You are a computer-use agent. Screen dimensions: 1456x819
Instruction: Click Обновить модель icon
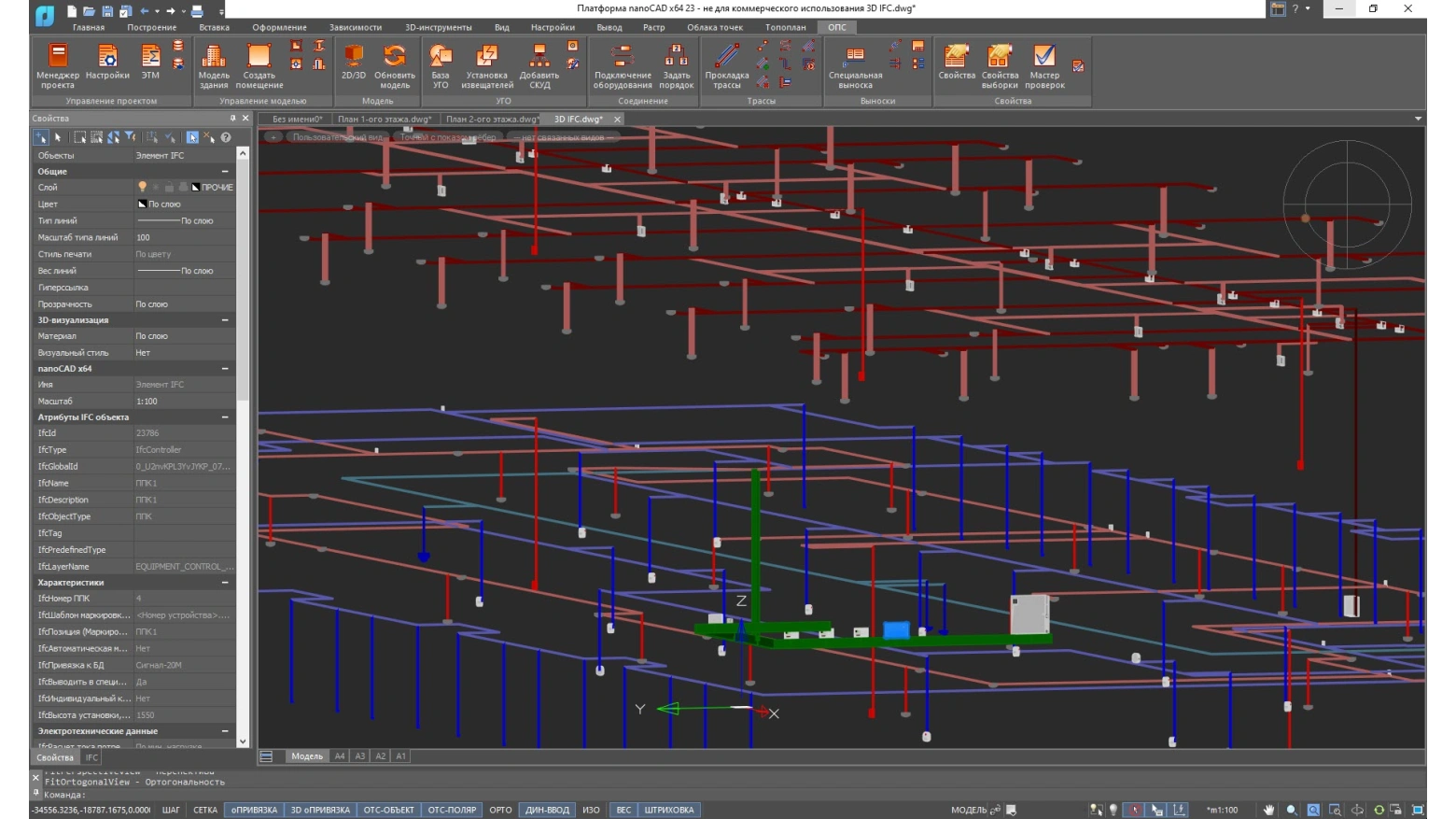394,65
